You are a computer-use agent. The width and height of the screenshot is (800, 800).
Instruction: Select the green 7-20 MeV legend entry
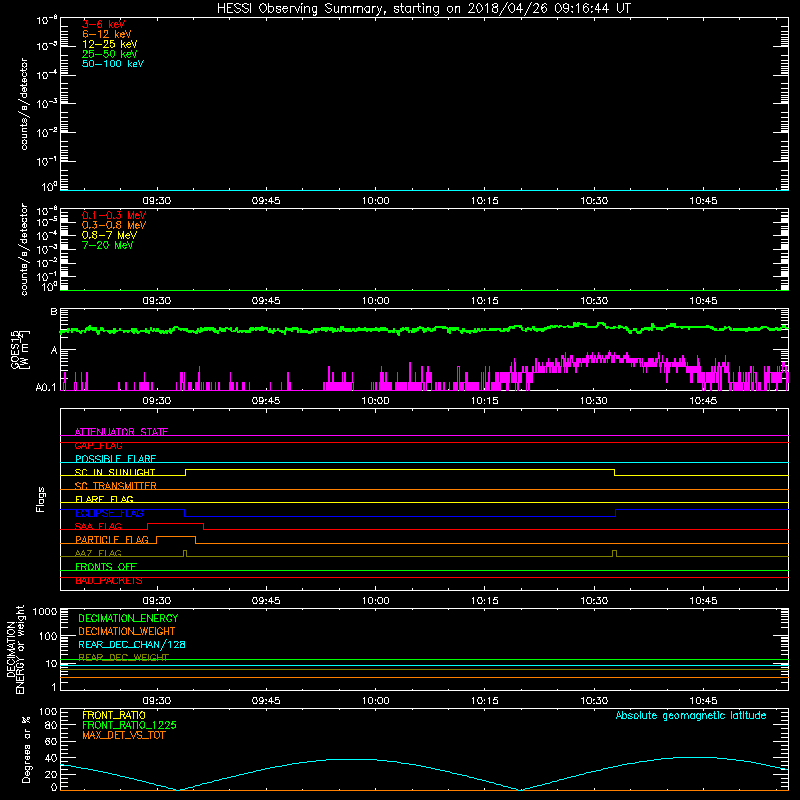108,245
